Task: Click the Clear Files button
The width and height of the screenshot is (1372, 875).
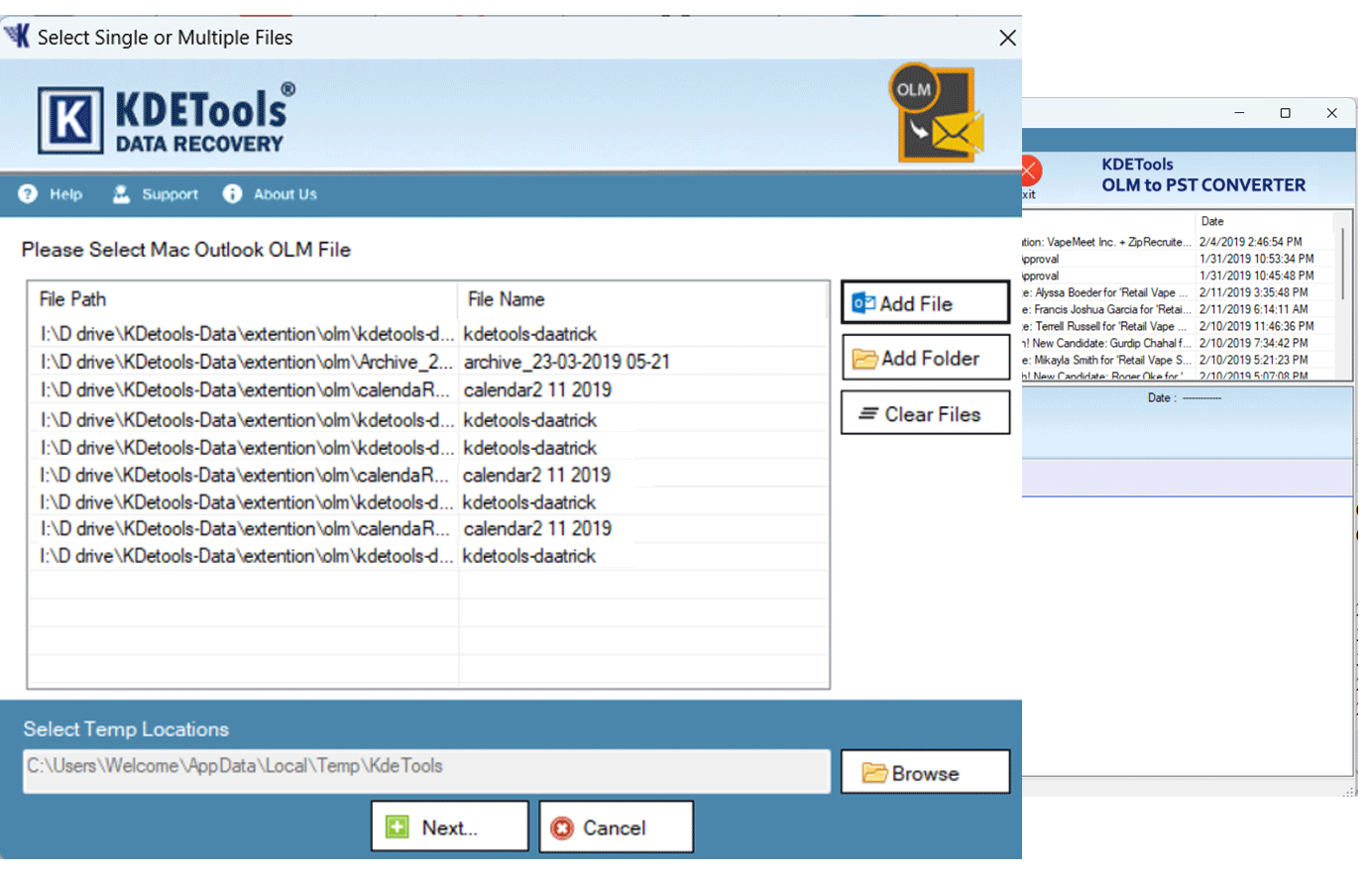Action: (x=925, y=414)
